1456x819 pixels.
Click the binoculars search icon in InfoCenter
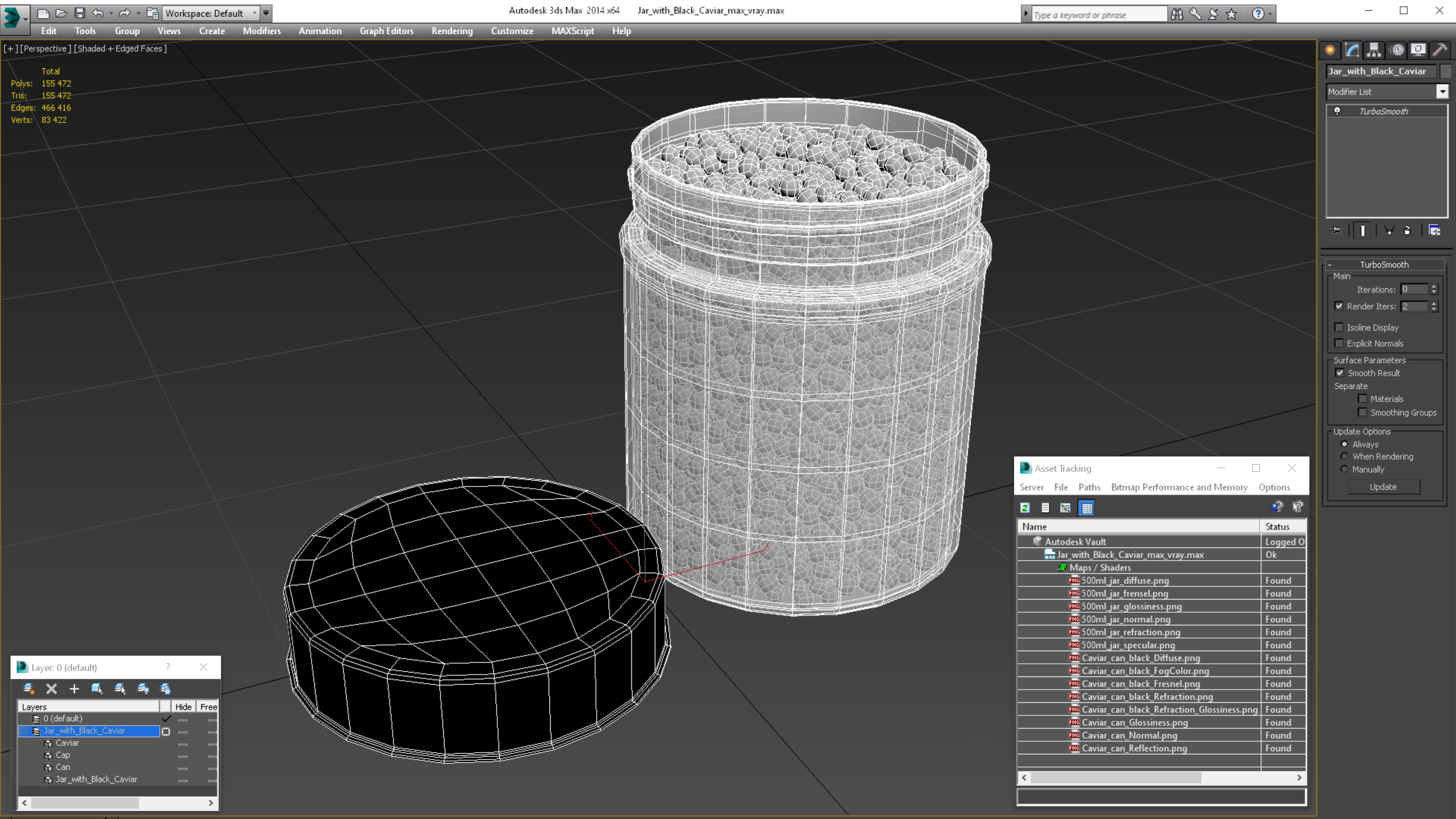point(1177,14)
